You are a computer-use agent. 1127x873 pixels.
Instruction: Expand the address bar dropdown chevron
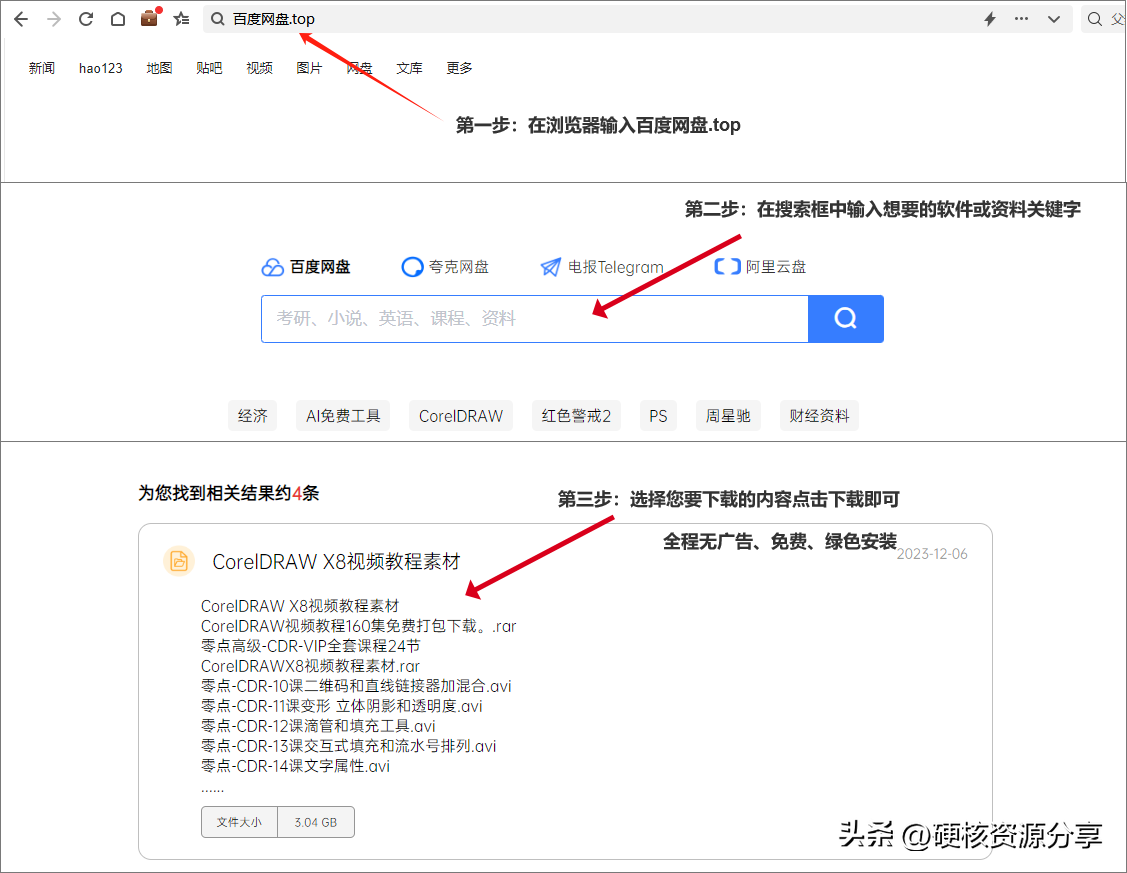click(x=1054, y=19)
